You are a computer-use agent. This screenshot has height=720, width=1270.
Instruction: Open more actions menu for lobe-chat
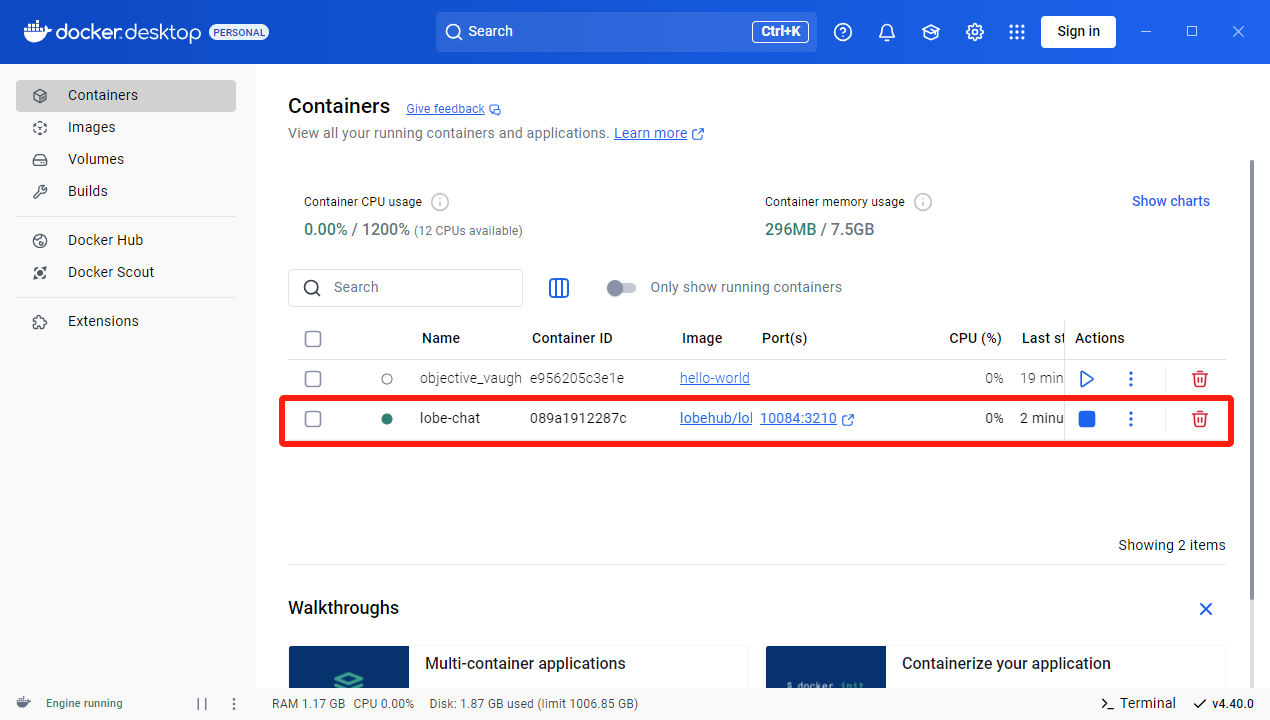coord(1131,419)
